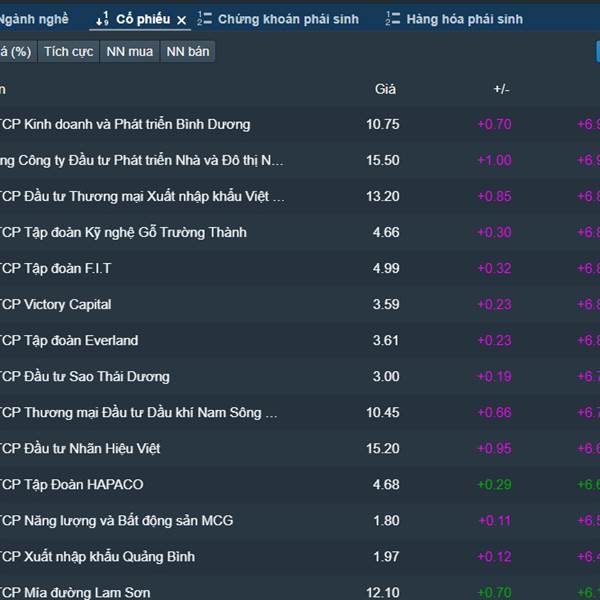Viewport: 600px width, 600px height.
Task: Click change value +0.12
Action: coord(494,556)
